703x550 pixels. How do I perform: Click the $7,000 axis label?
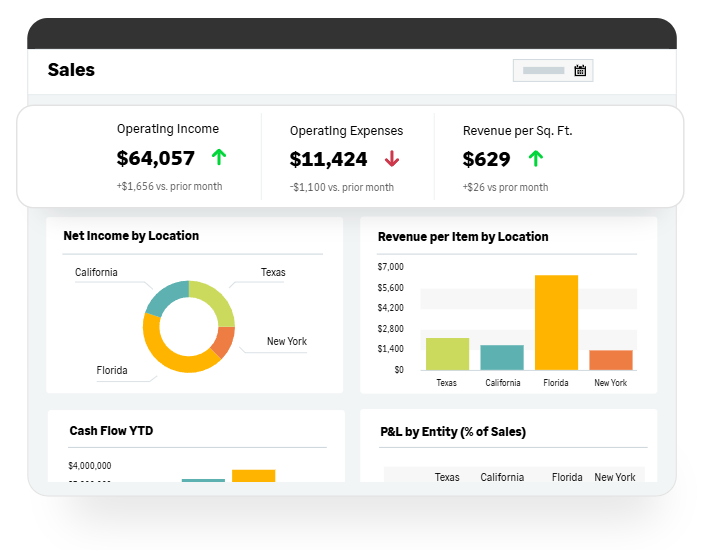coord(391,267)
